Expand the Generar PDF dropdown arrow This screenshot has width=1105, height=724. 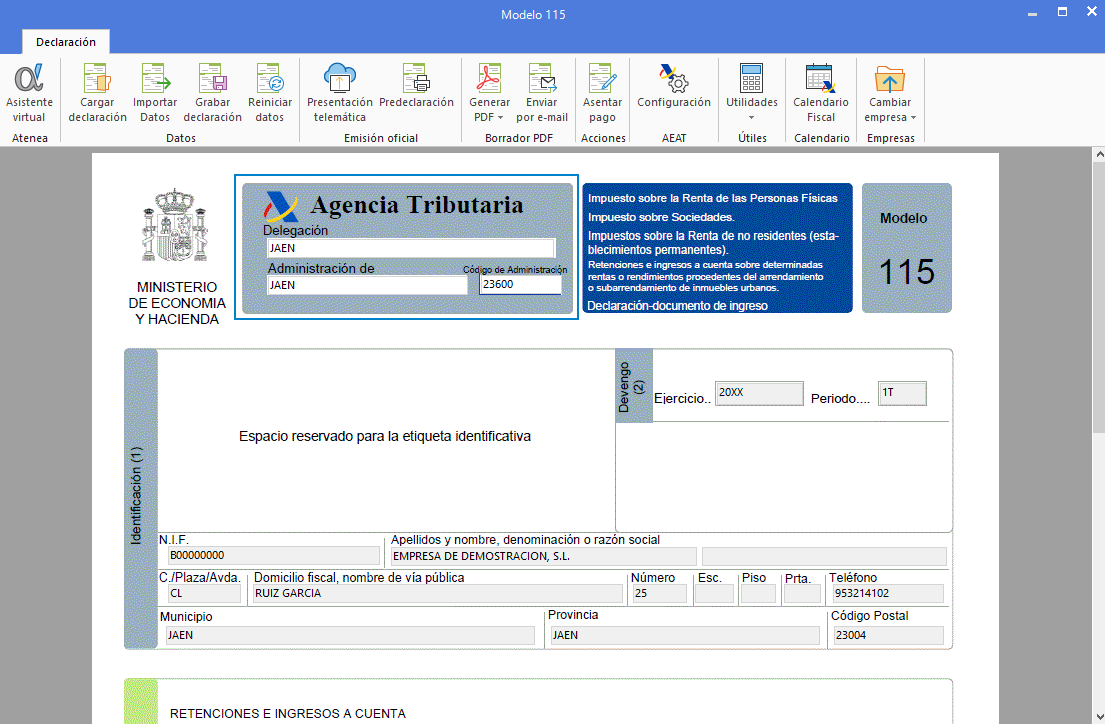(x=501, y=117)
